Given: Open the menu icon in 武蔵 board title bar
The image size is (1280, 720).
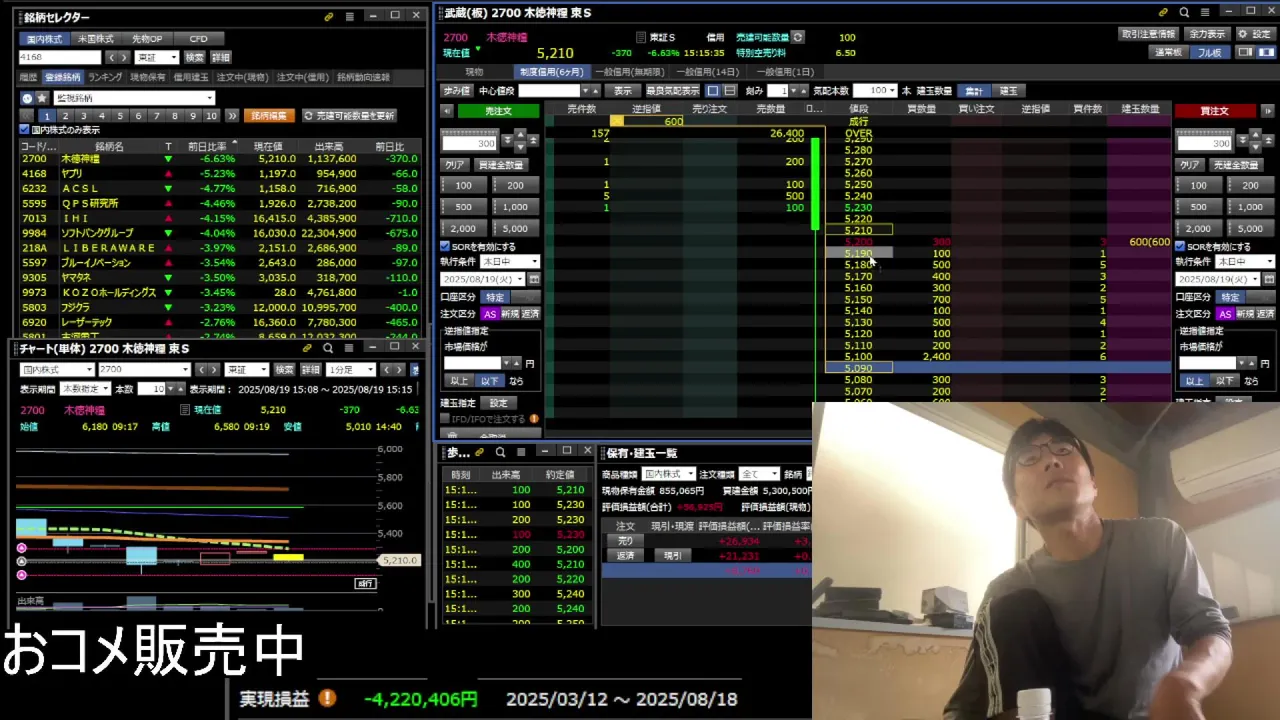Looking at the screenshot, I should pyautogui.click(x=1205, y=12).
